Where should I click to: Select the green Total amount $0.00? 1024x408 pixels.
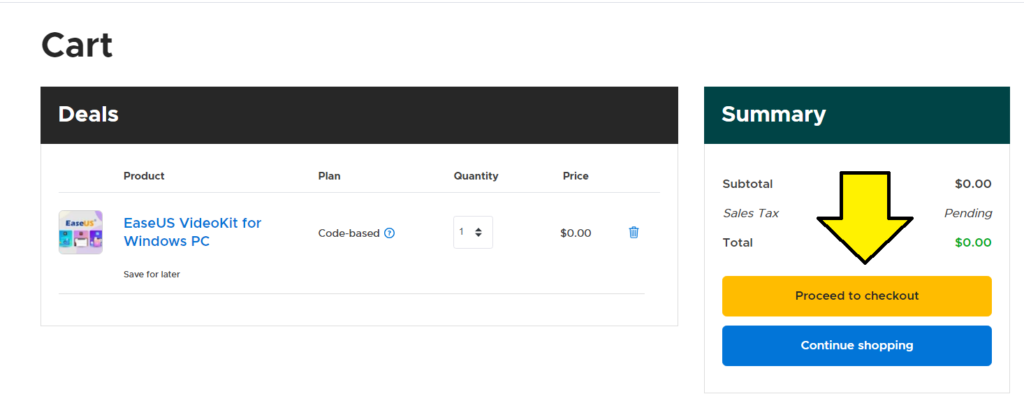point(973,243)
